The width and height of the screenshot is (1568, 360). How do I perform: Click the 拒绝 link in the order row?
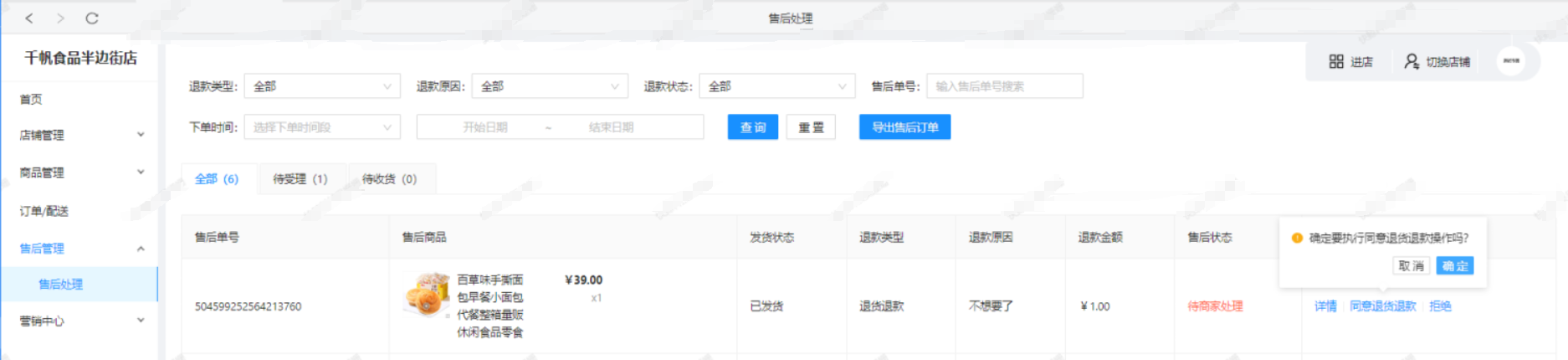(1440, 306)
